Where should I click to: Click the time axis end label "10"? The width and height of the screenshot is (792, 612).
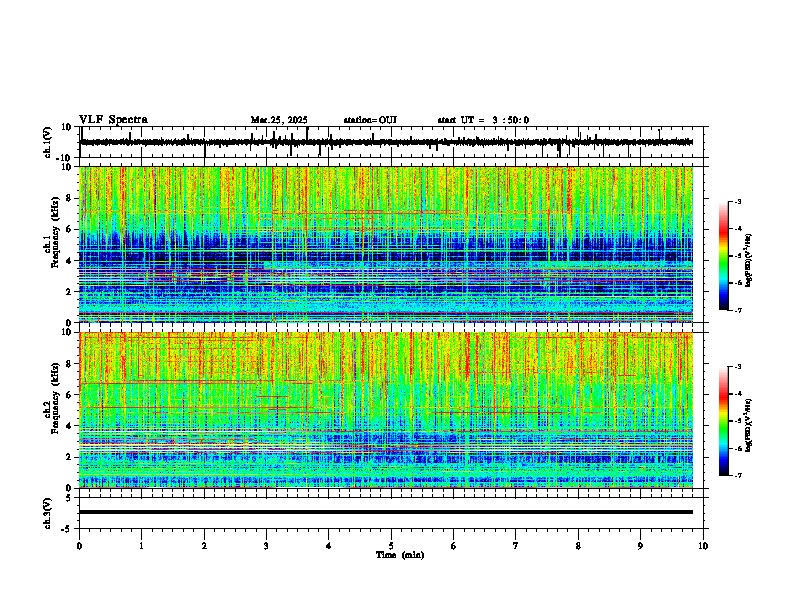pos(703,546)
